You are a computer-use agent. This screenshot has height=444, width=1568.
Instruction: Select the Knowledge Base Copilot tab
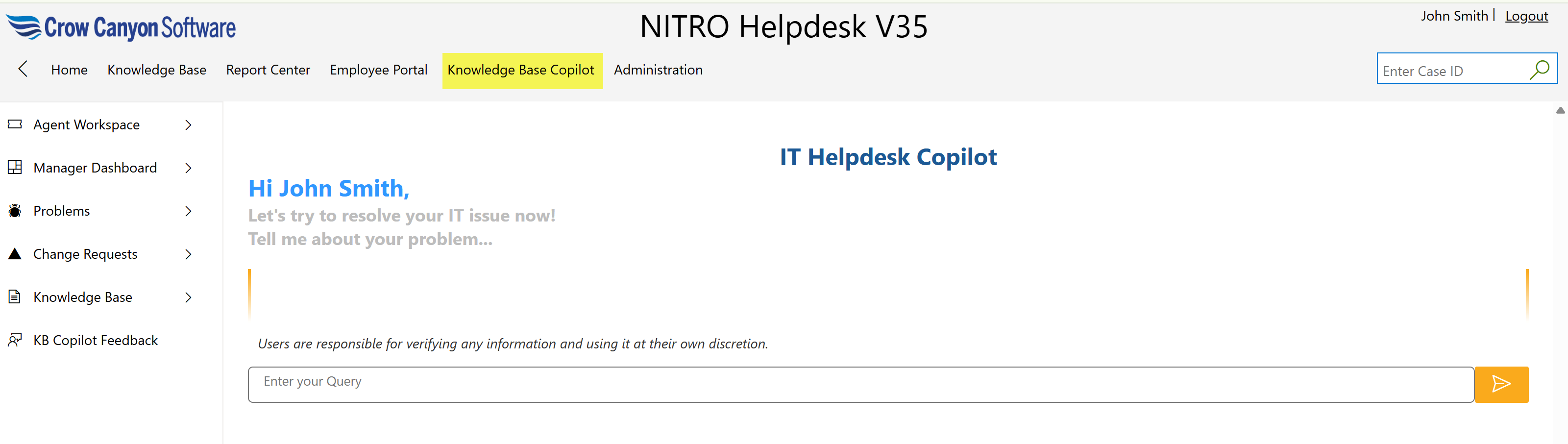tap(521, 70)
